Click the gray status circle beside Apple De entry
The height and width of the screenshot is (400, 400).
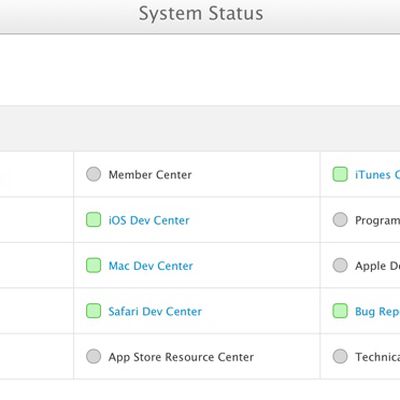pos(340,265)
